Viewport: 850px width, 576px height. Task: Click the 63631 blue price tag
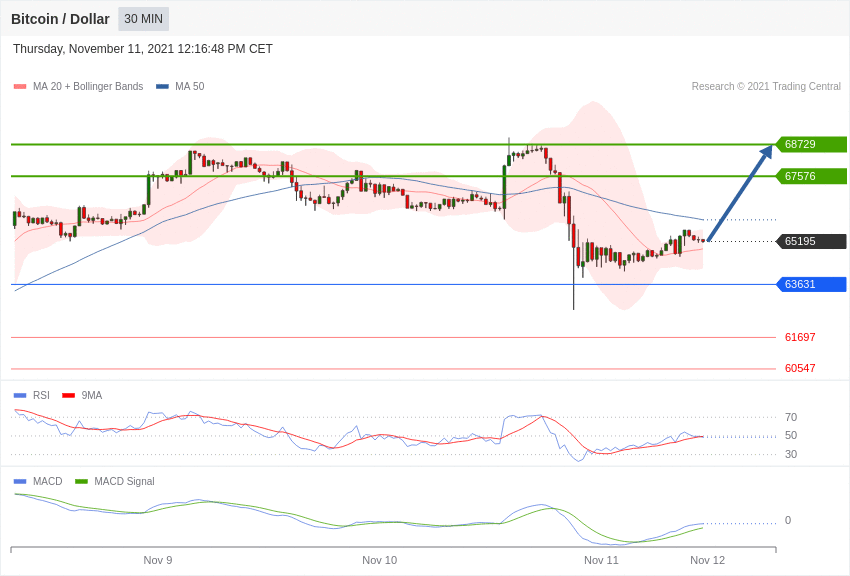tap(811, 284)
